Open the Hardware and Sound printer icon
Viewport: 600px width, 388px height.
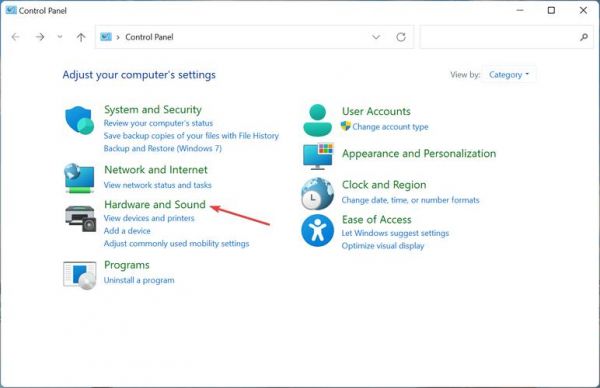(x=80, y=218)
